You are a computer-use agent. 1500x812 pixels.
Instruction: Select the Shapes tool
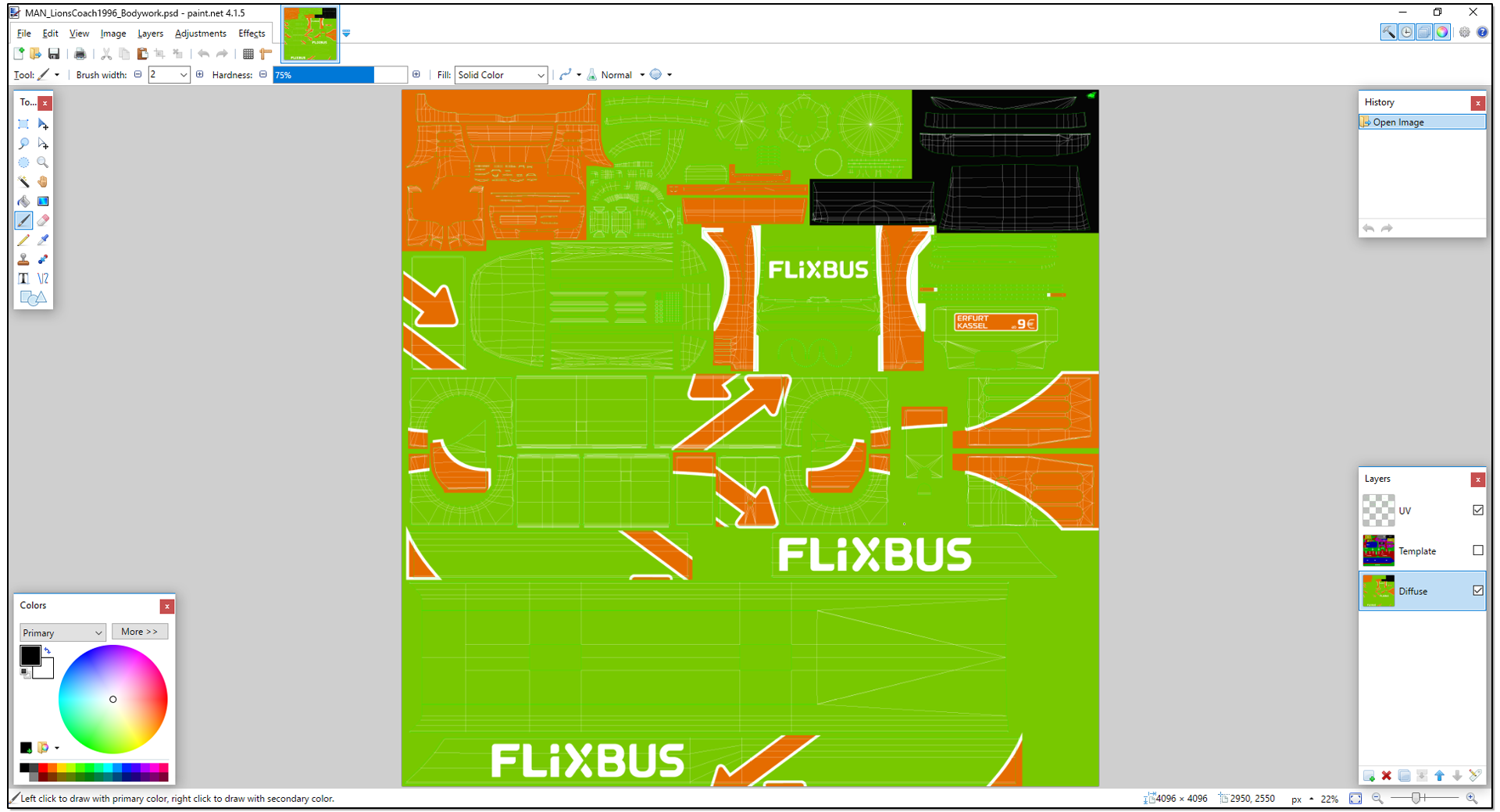click(x=33, y=297)
